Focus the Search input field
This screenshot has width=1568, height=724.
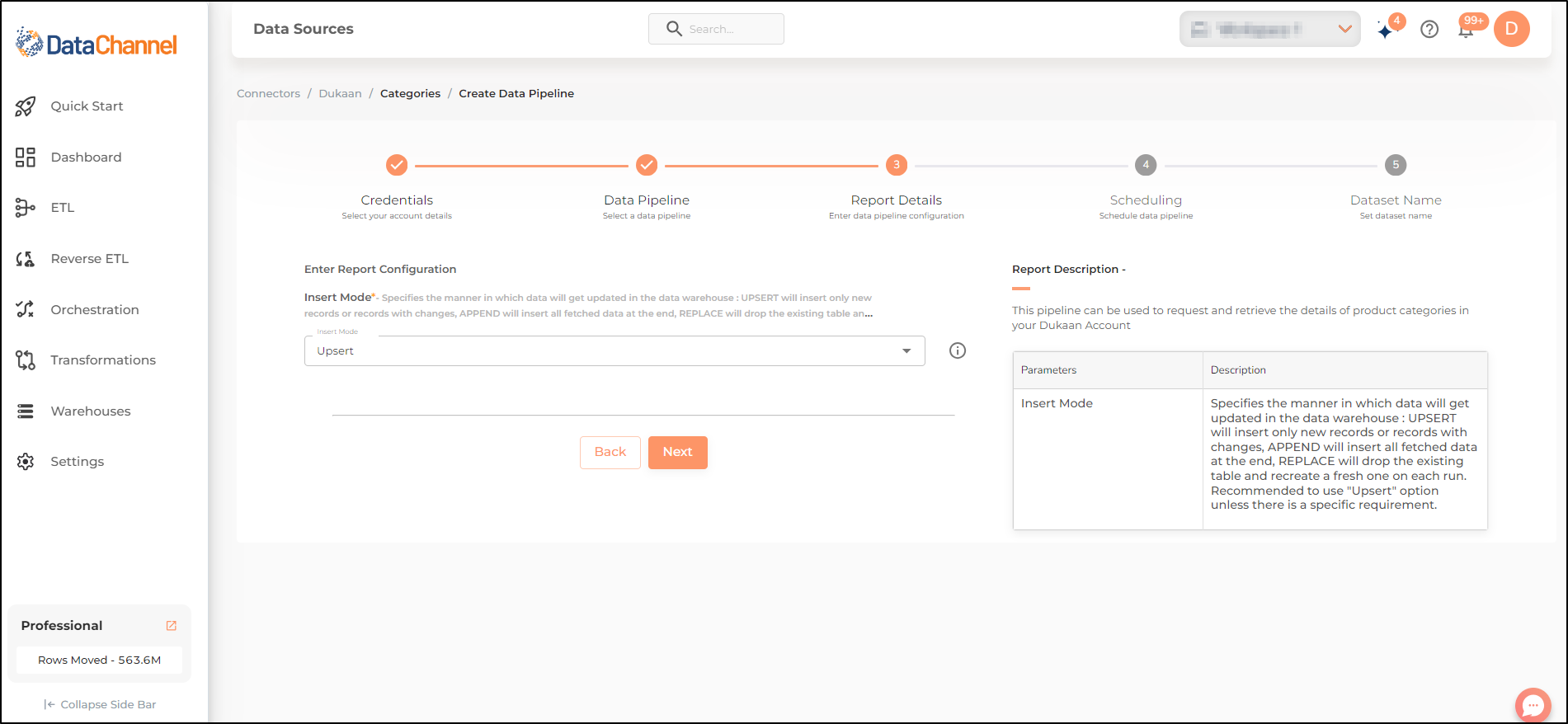pyautogui.click(x=716, y=29)
